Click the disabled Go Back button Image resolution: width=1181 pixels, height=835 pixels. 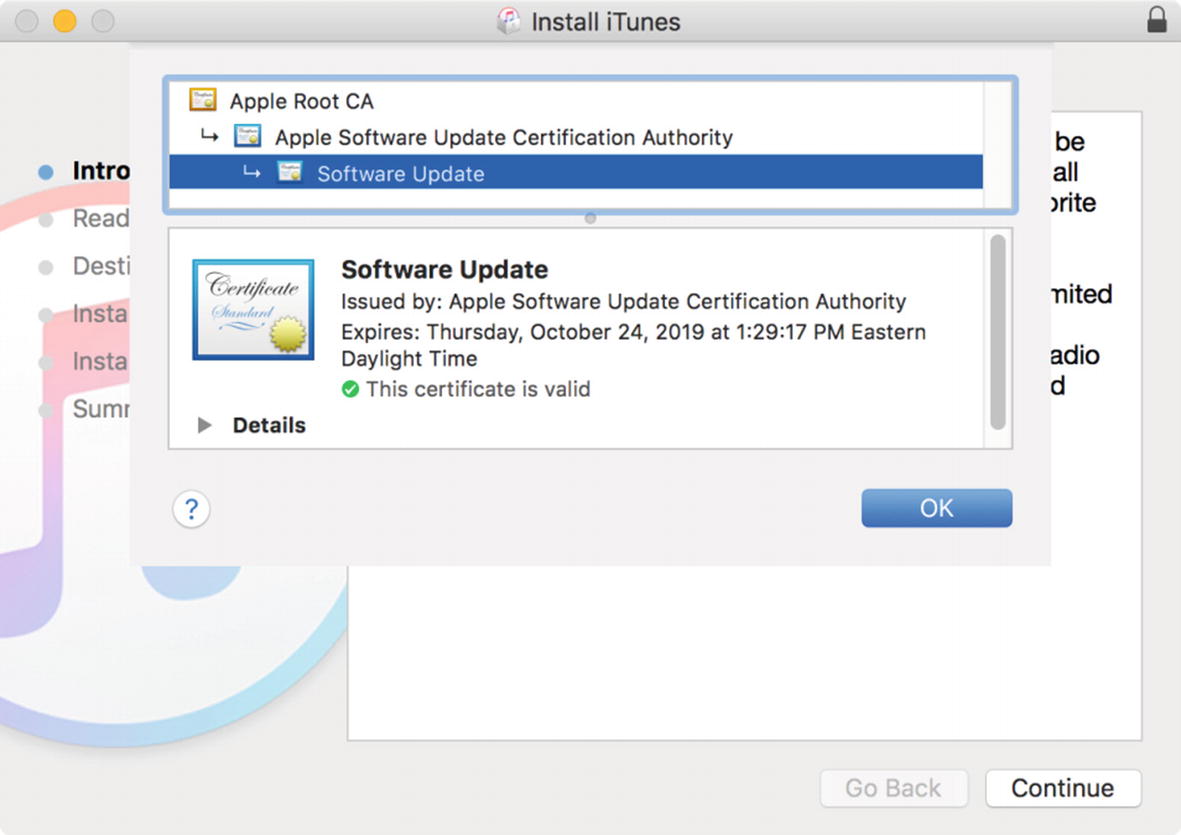tap(893, 788)
